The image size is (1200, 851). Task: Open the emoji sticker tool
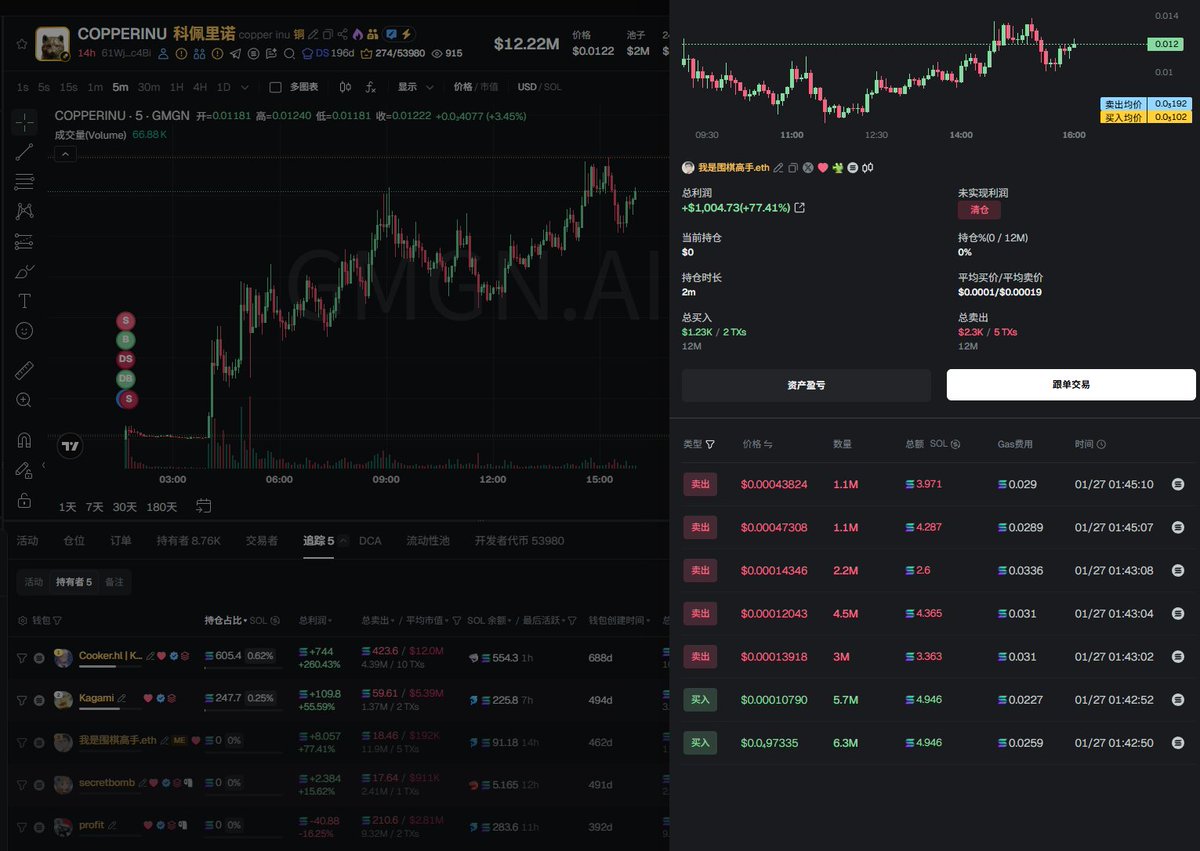[25, 330]
